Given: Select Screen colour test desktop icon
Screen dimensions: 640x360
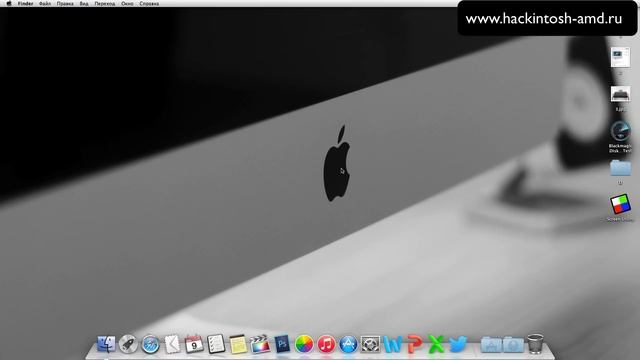Looking at the screenshot, I should click(x=620, y=204).
